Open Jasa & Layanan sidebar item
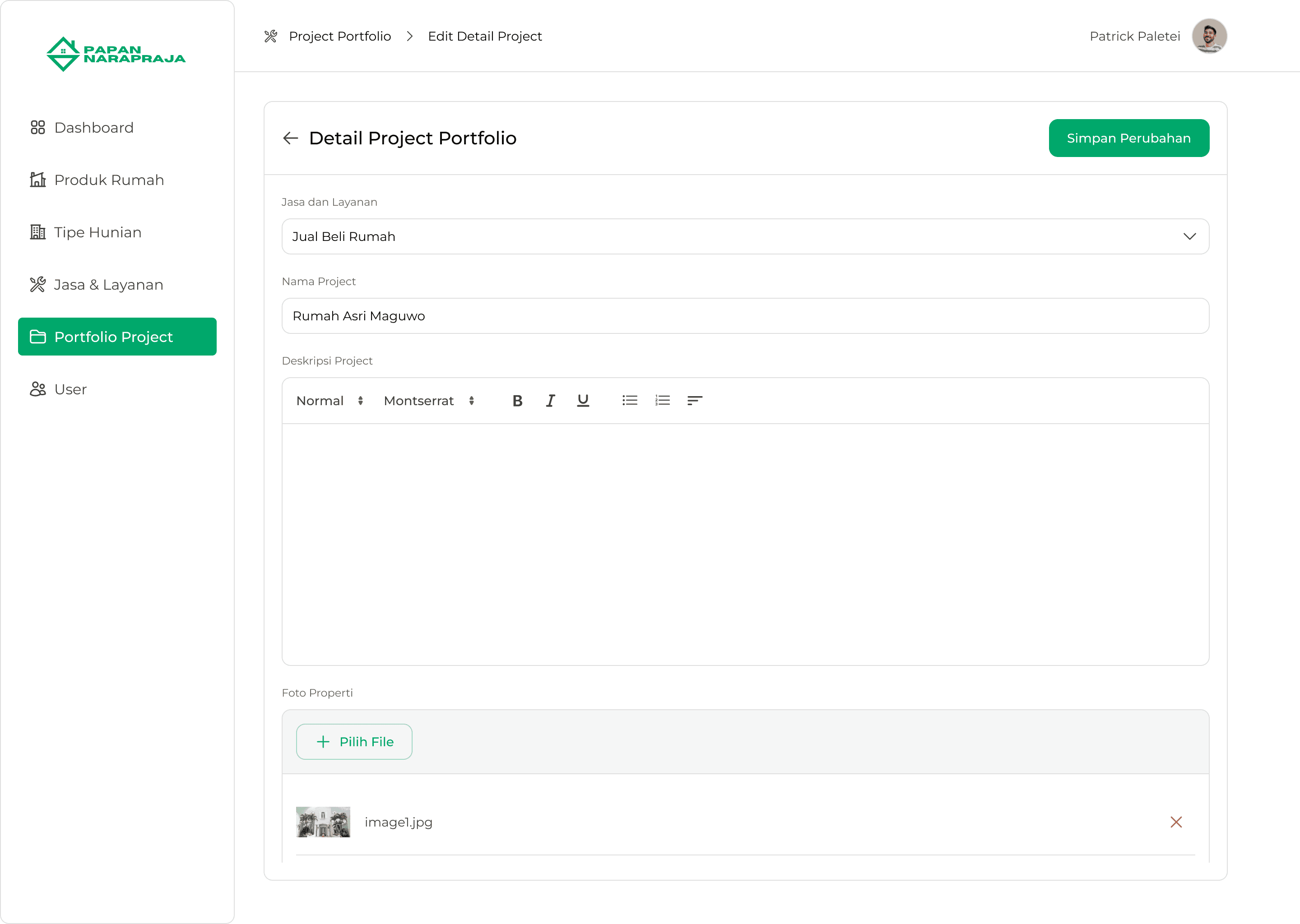 (108, 285)
